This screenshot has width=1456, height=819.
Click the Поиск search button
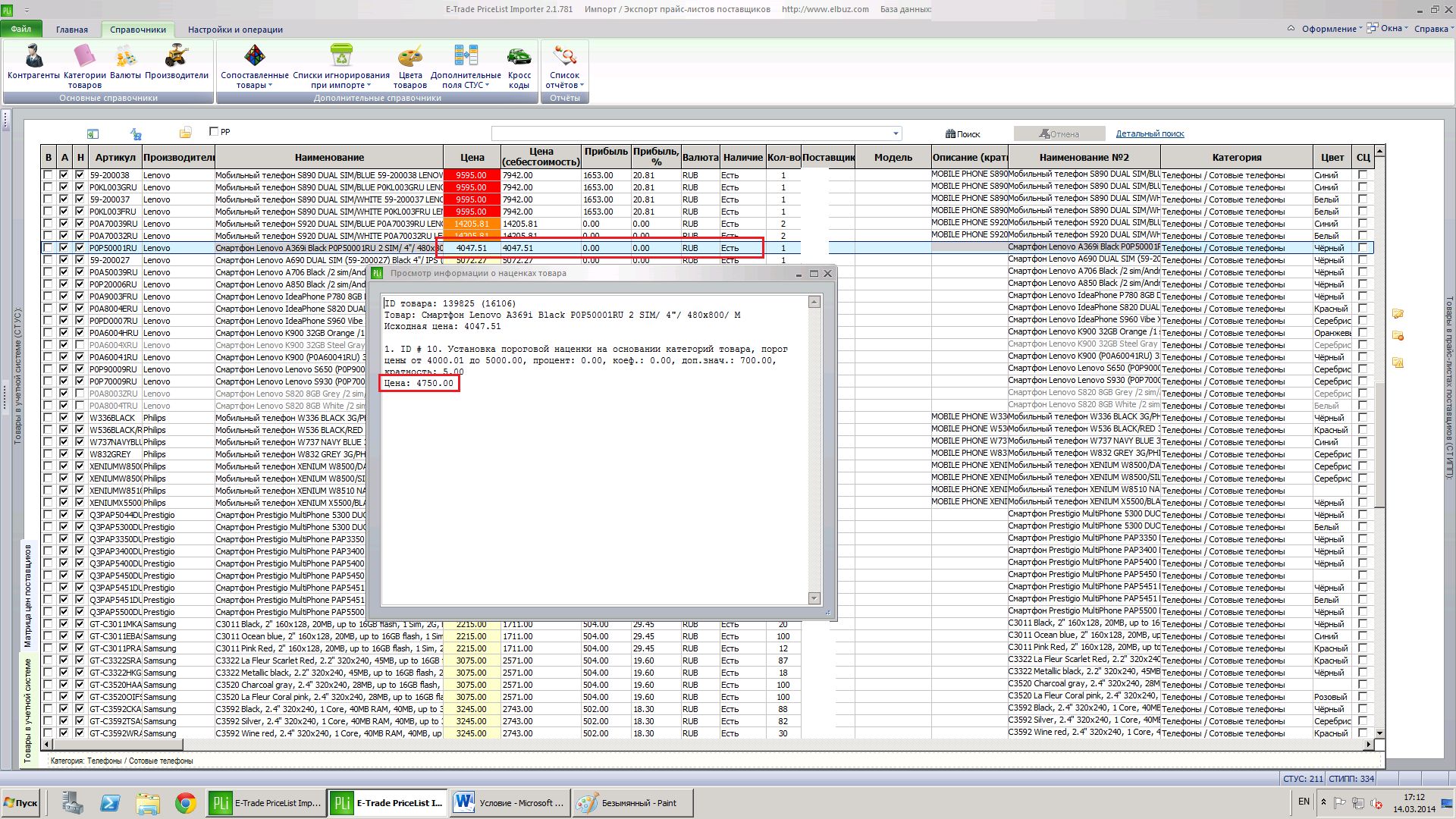tap(962, 134)
